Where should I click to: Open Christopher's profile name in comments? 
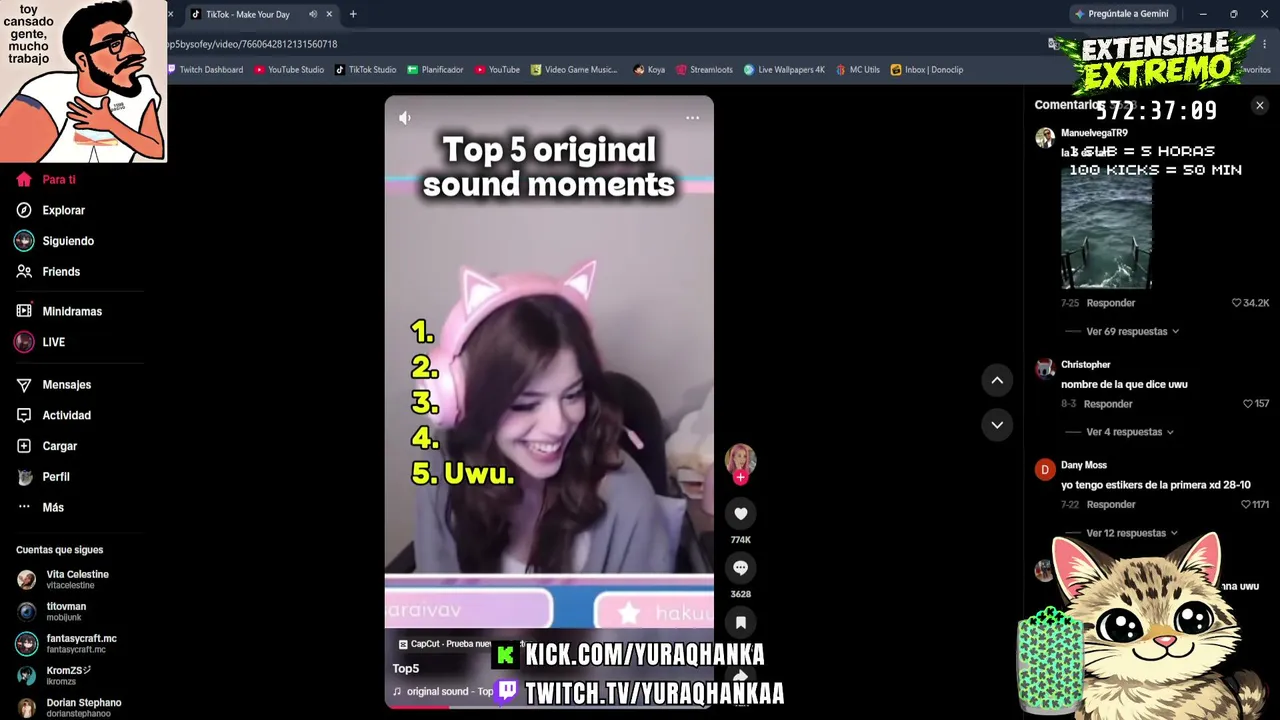[x=1086, y=365]
